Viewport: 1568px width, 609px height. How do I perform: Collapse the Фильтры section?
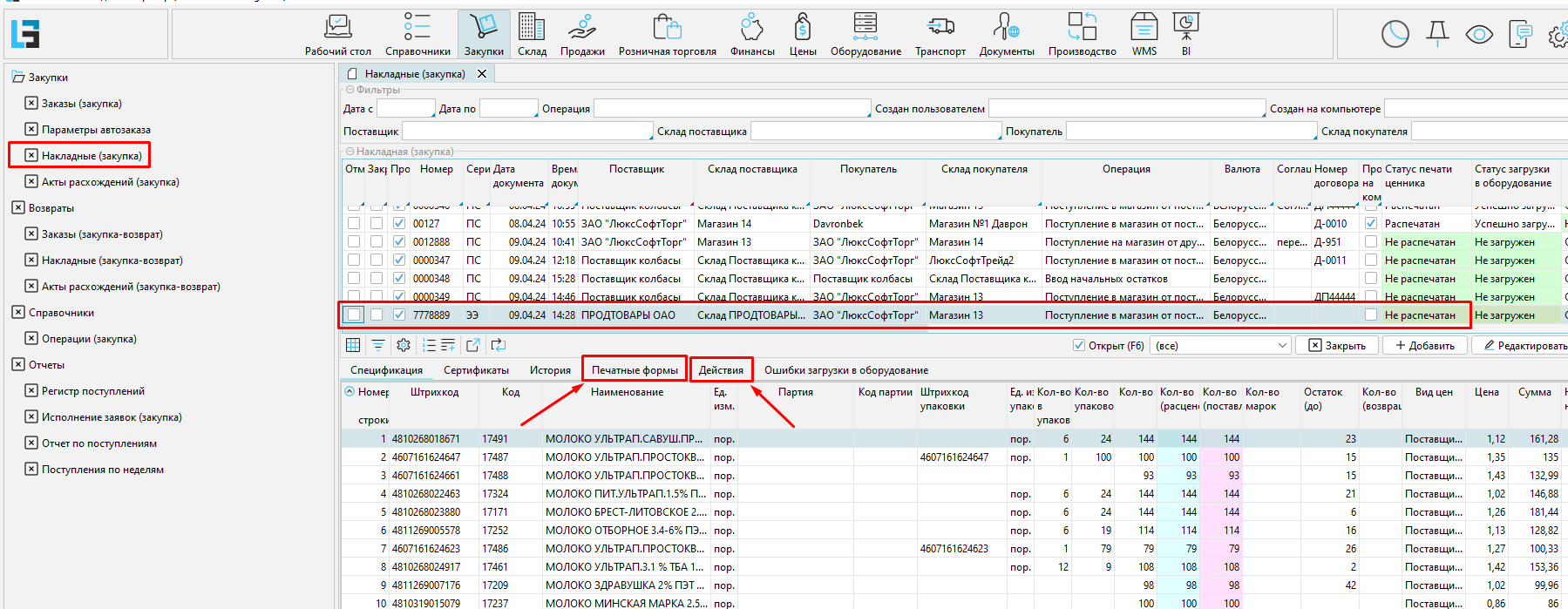point(350,90)
